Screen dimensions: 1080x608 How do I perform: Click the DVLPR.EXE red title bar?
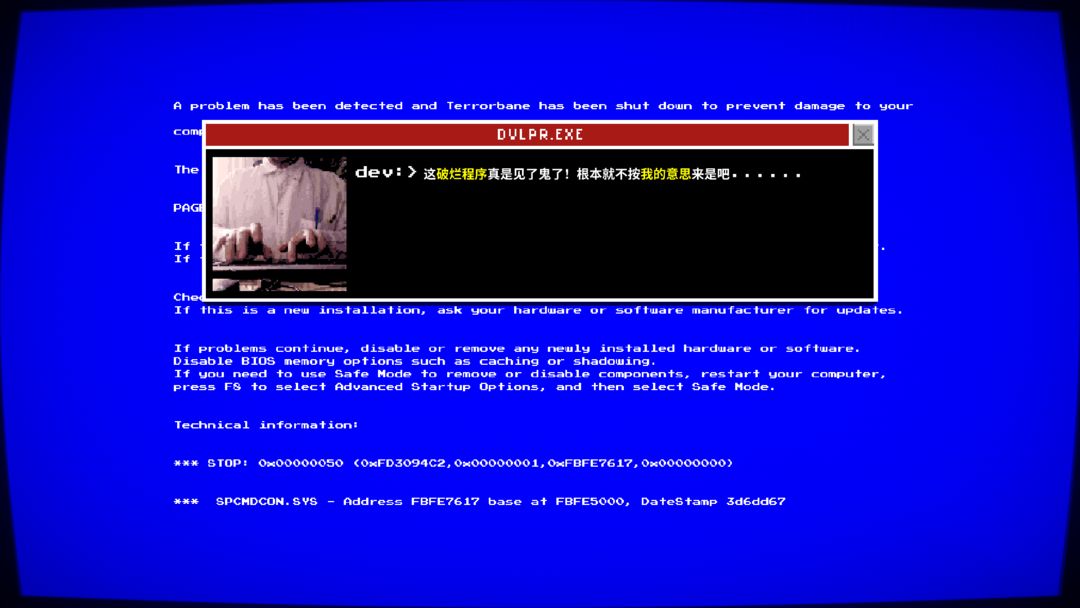[527, 135]
